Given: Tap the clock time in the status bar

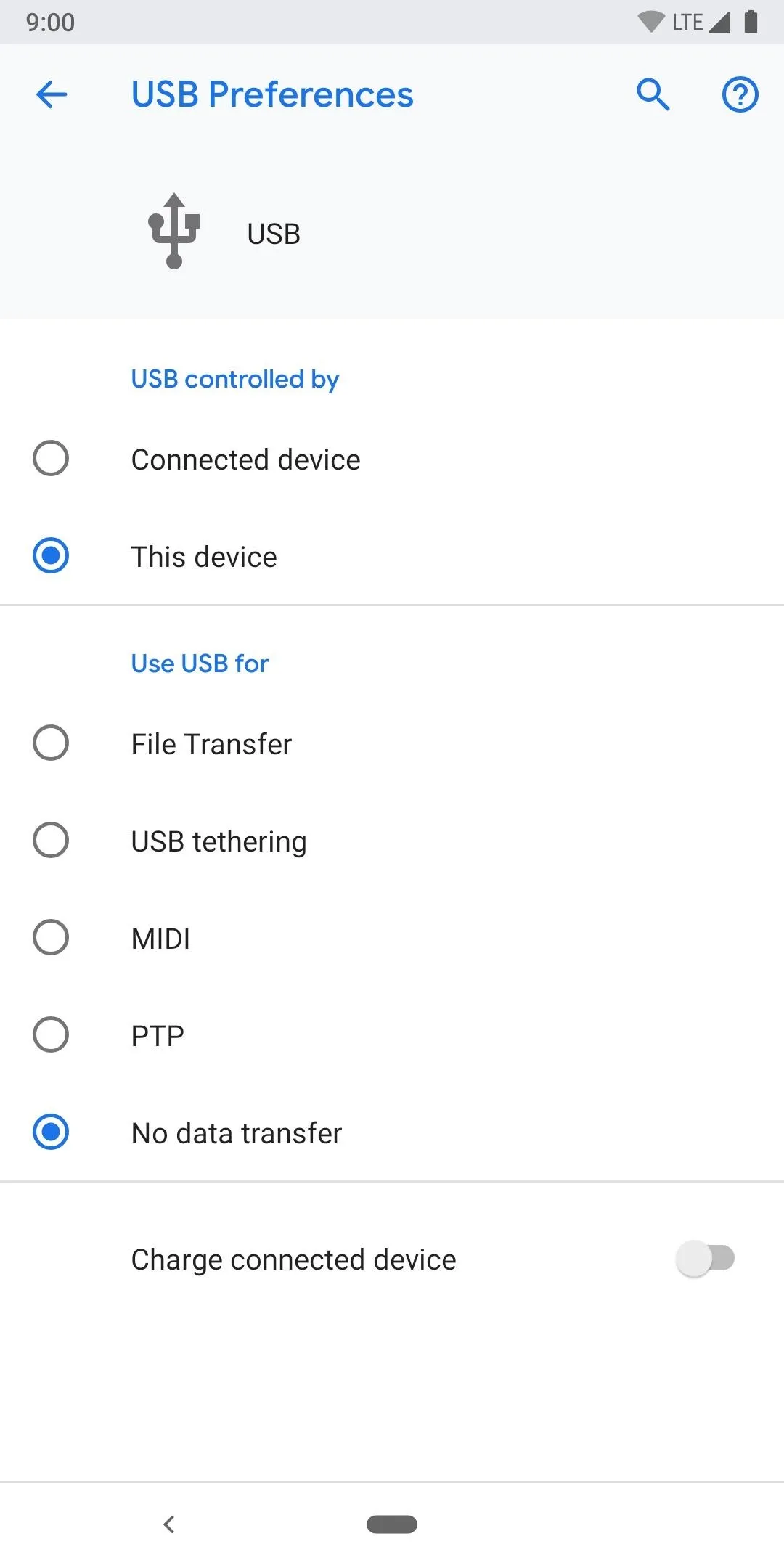Looking at the screenshot, I should point(50,22).
